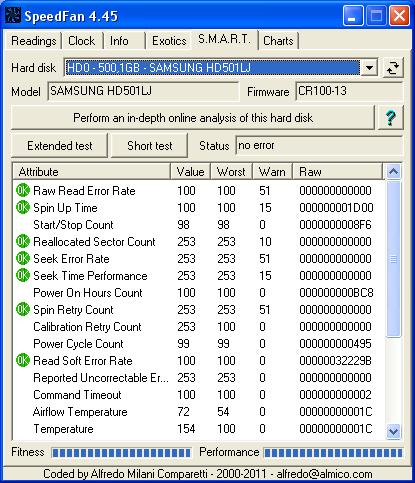
Task: Sort by the Attribute column header
Action: [92, 172]
